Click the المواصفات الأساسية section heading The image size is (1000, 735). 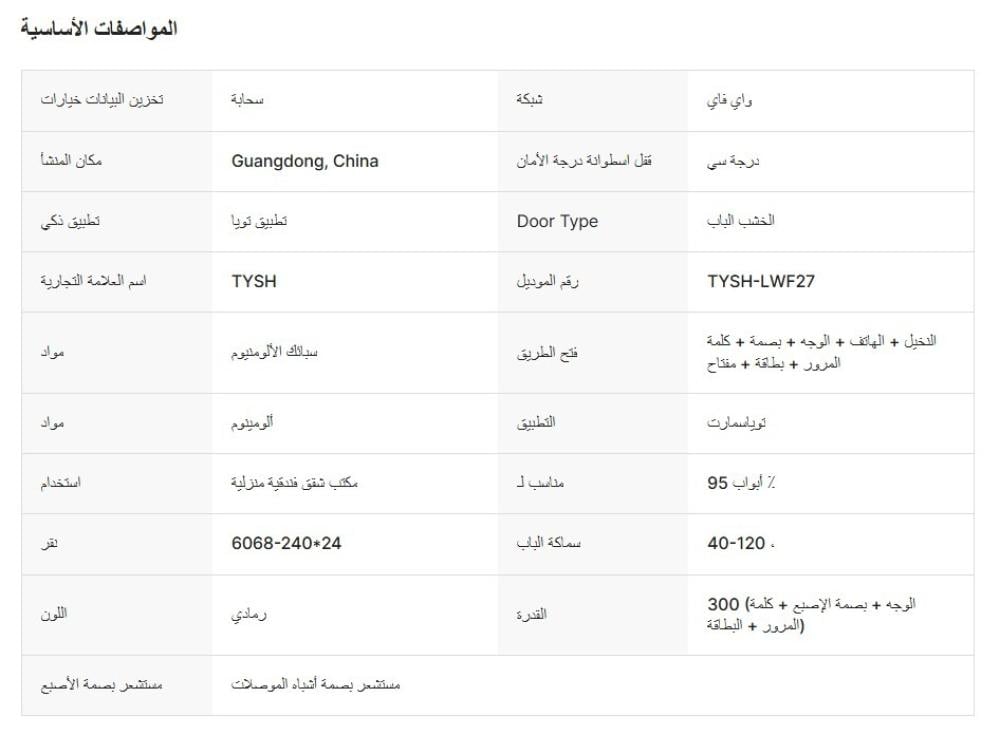(98, 29)
